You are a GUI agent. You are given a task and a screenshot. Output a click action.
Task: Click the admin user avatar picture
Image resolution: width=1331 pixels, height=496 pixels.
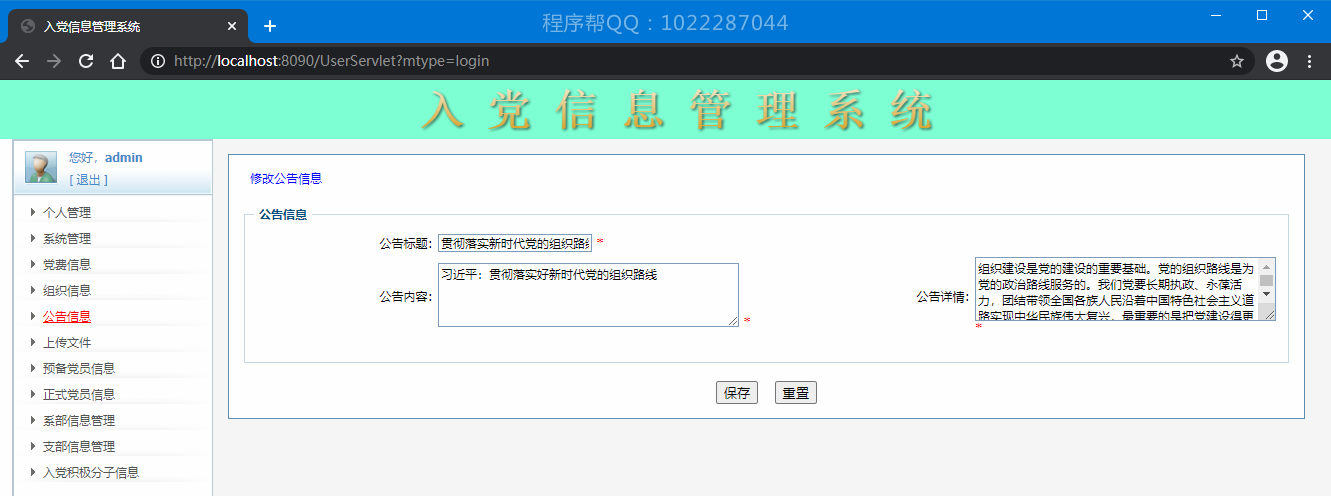[x=41, y=167]
